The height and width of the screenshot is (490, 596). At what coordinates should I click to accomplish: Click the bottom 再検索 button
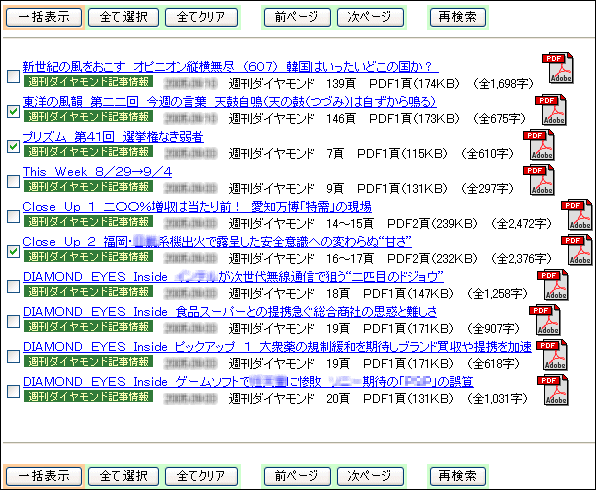coord(458,476)
